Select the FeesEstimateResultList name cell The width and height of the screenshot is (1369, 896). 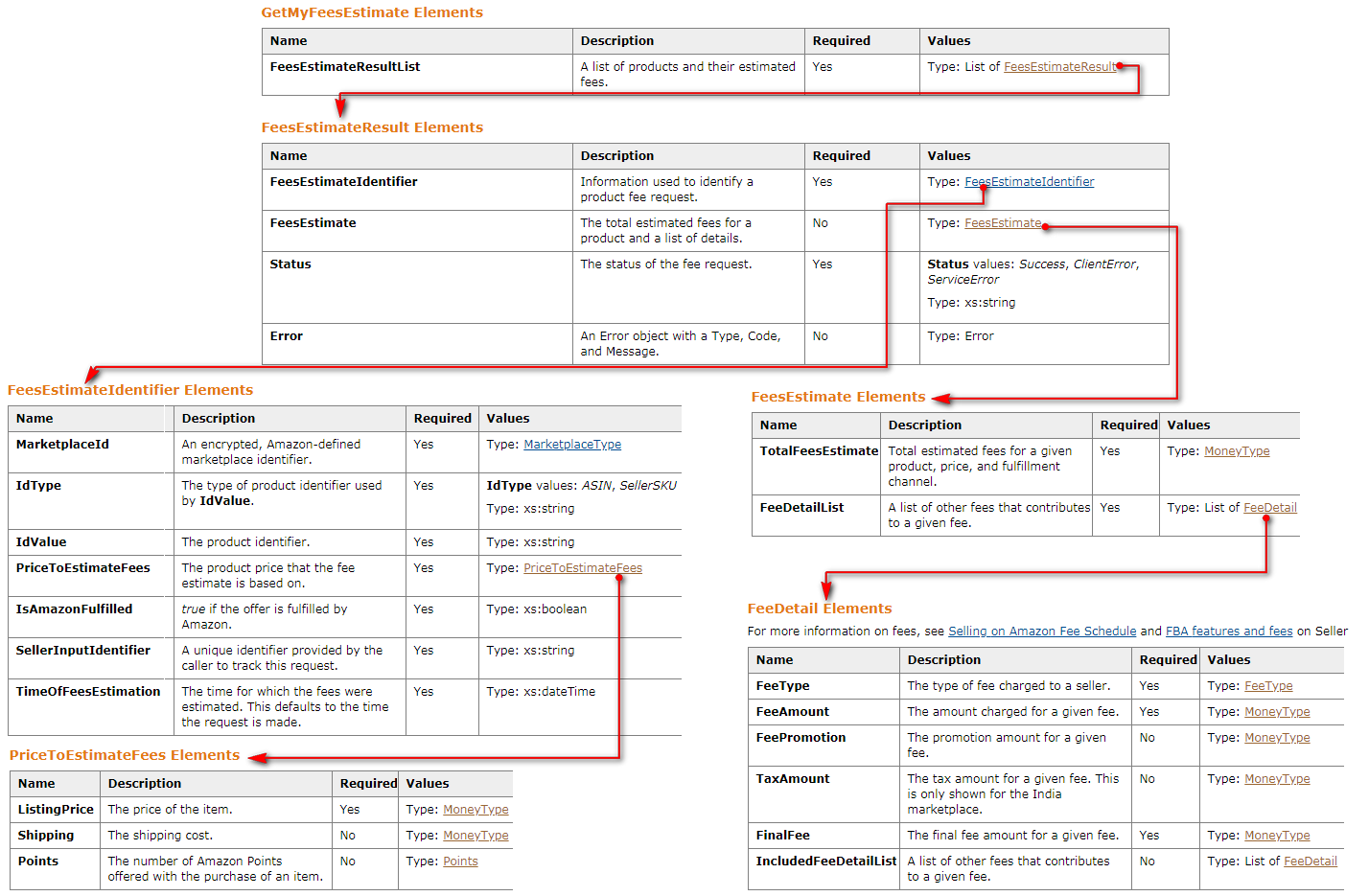(x=417, y=75)
